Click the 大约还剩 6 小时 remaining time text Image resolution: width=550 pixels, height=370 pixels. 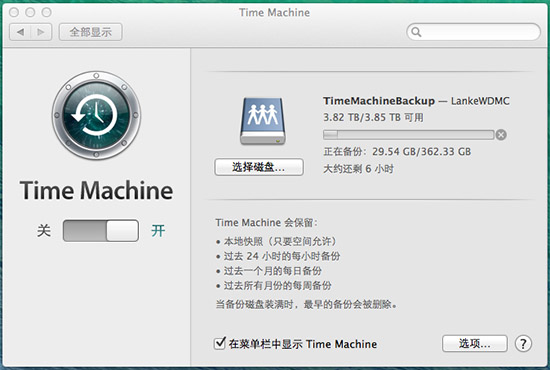click(x=358, y=169)
